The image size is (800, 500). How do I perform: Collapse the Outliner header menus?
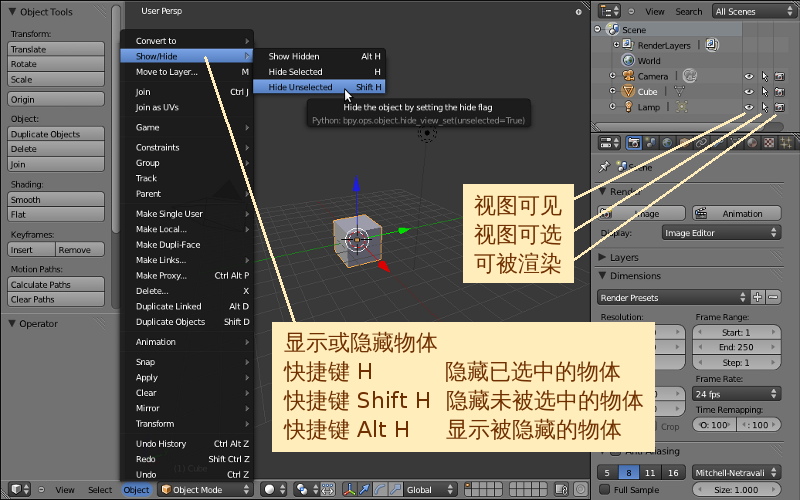[x=631, y=11]
